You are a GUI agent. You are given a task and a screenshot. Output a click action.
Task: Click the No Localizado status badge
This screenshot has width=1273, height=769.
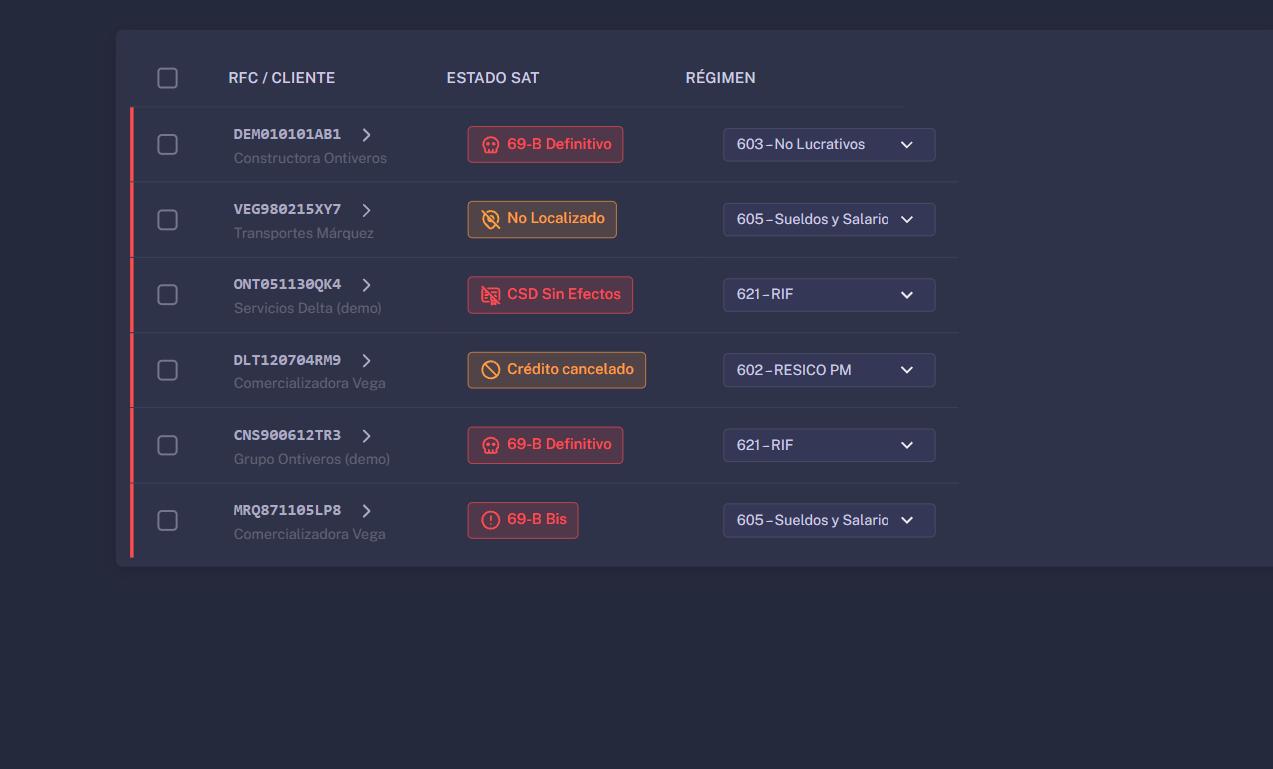(x=542, y=219)
